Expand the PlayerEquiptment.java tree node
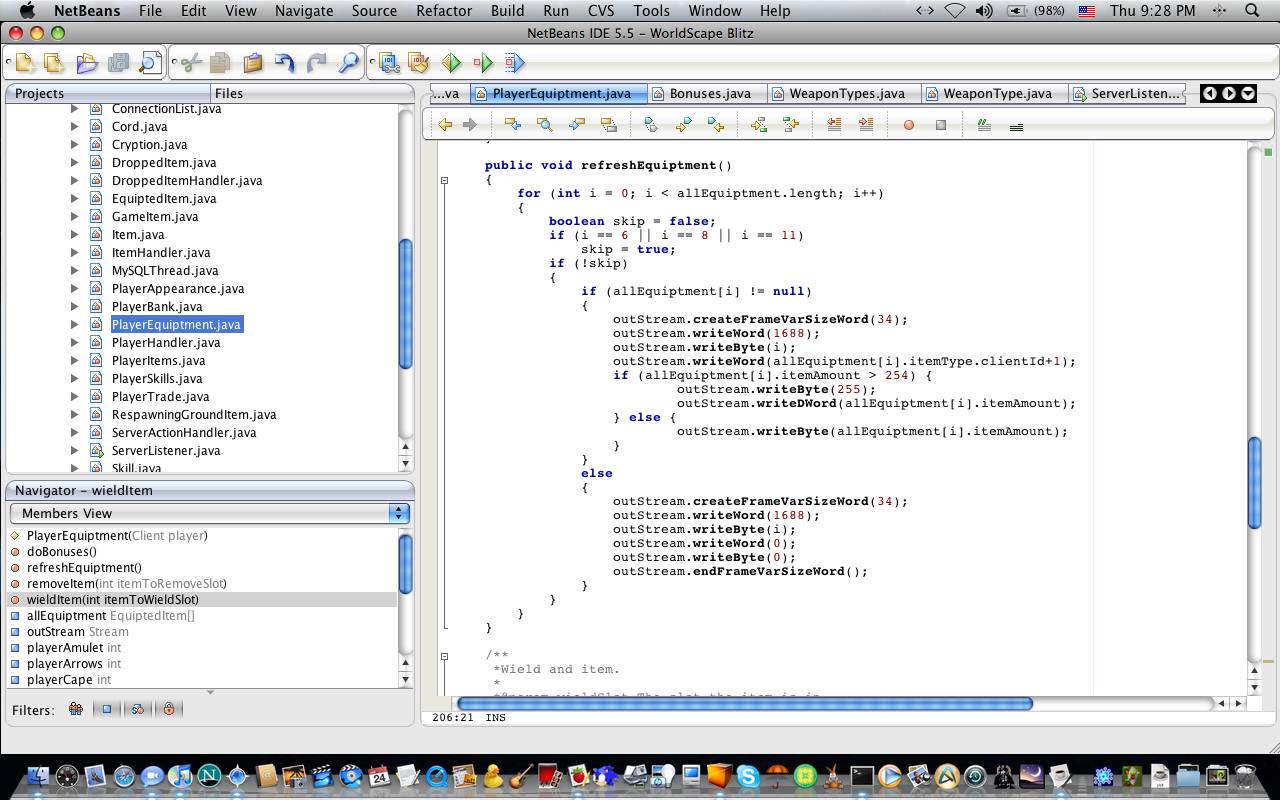This screenshot has height=800, width=1280. 75,325
